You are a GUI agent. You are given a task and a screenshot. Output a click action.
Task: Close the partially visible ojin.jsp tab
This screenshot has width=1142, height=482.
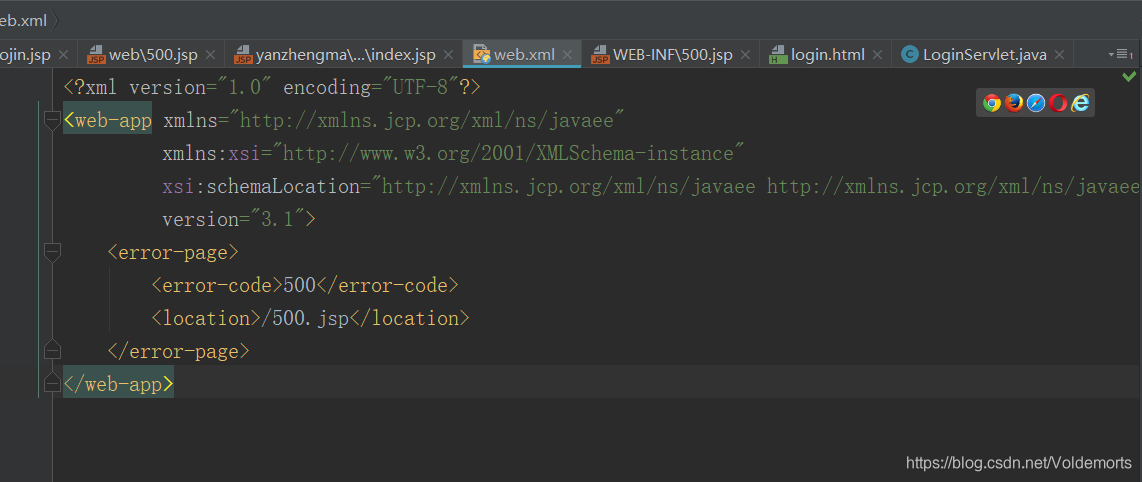tap(63, 55)
